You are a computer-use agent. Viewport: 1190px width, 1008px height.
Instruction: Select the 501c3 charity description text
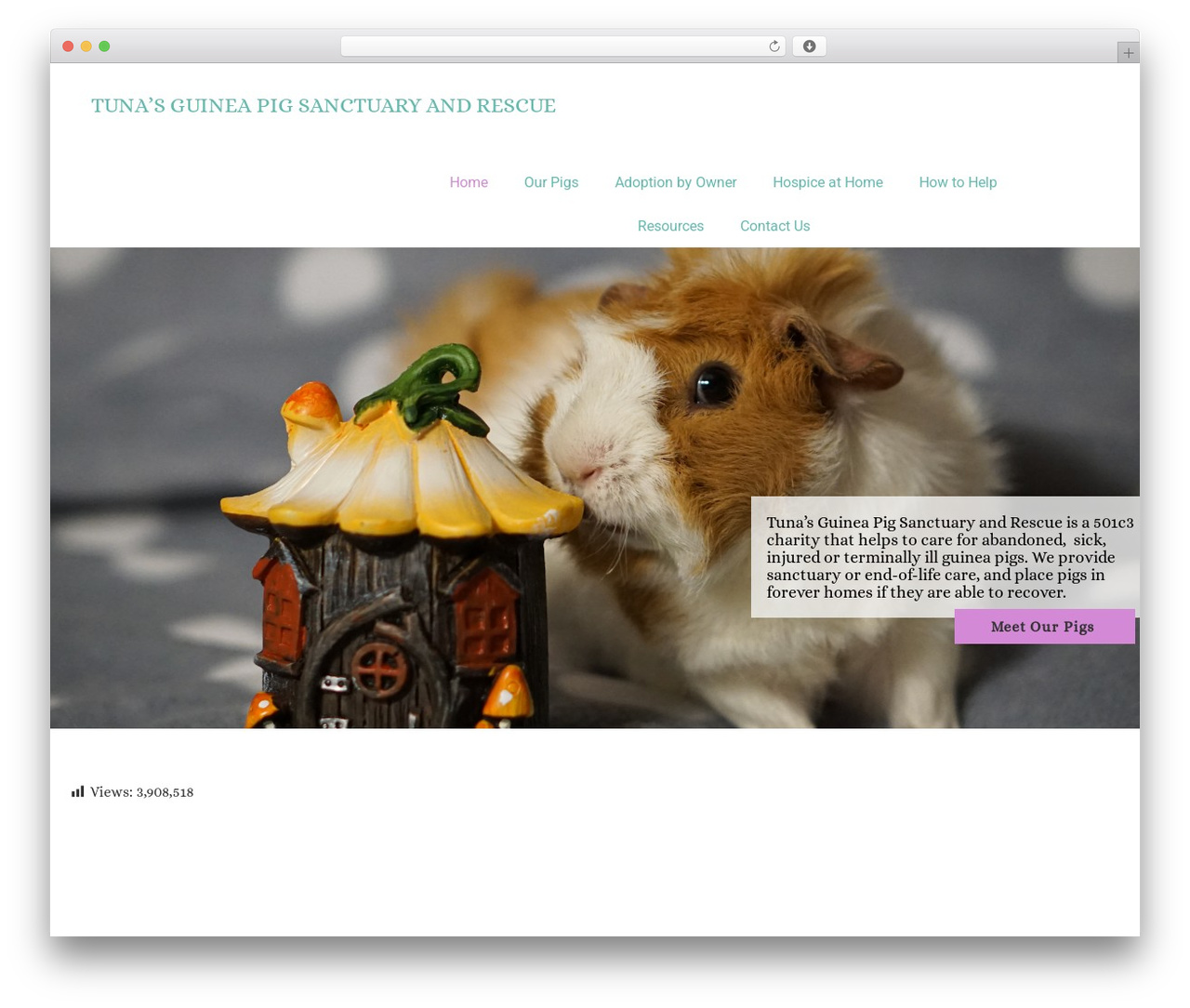pyautogui.click(x=949, y=557)
